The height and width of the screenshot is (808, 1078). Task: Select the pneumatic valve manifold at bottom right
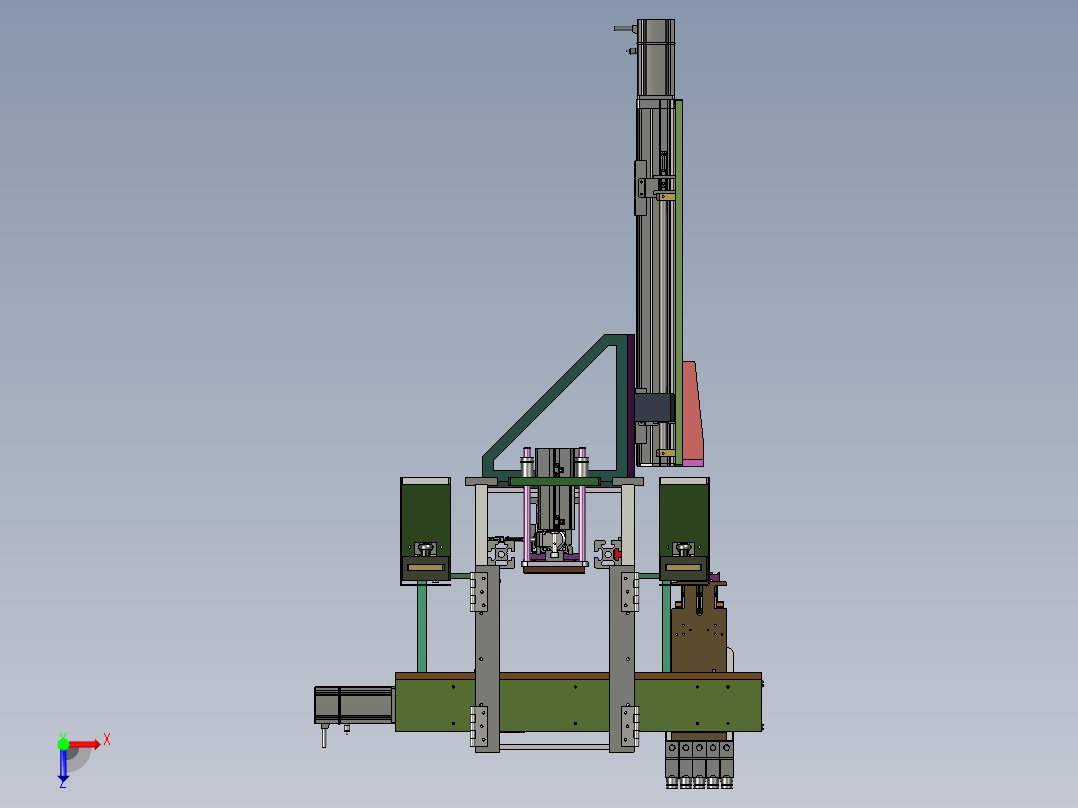699,760
